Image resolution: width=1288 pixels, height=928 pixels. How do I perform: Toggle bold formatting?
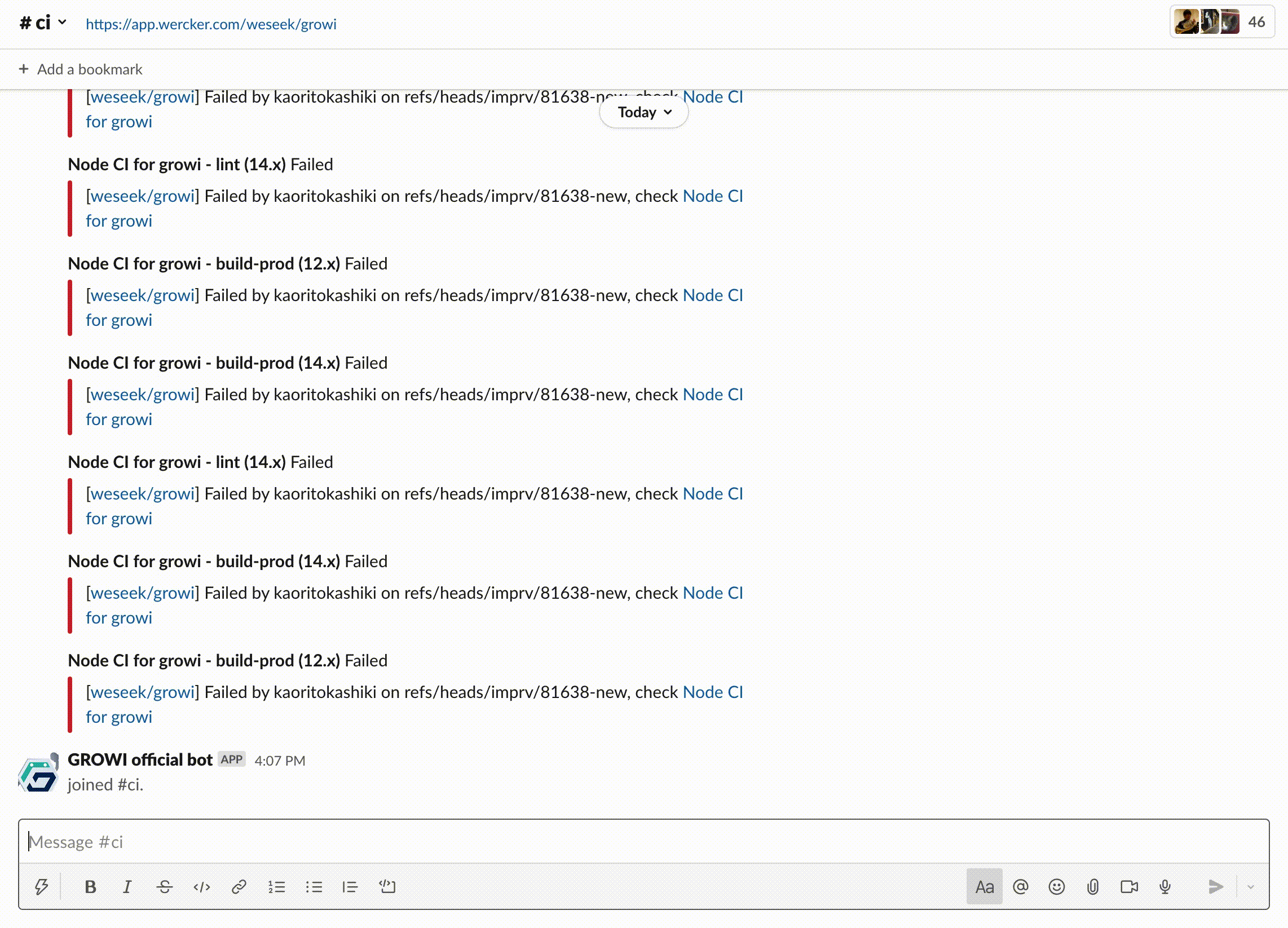click(90, 886)
